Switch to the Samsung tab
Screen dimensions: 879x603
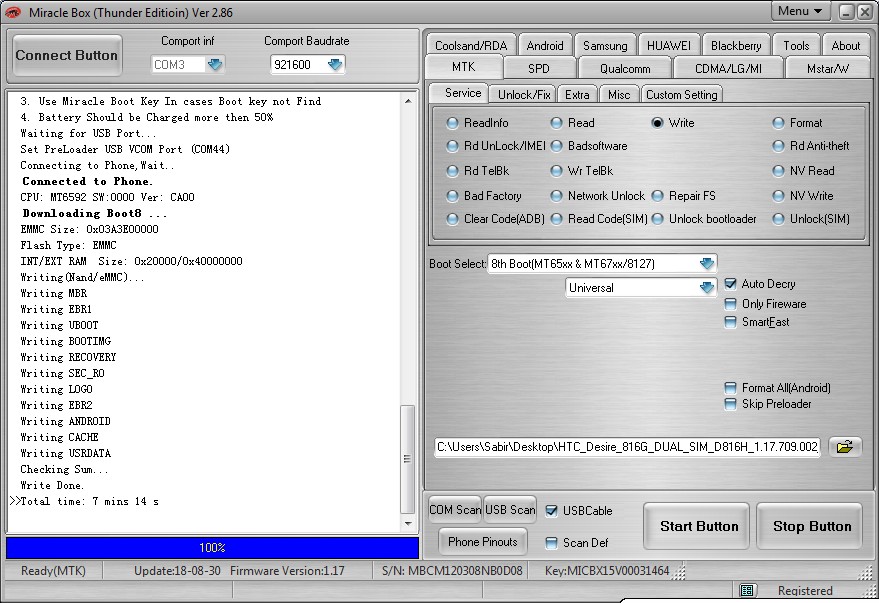tap(605, 45)
